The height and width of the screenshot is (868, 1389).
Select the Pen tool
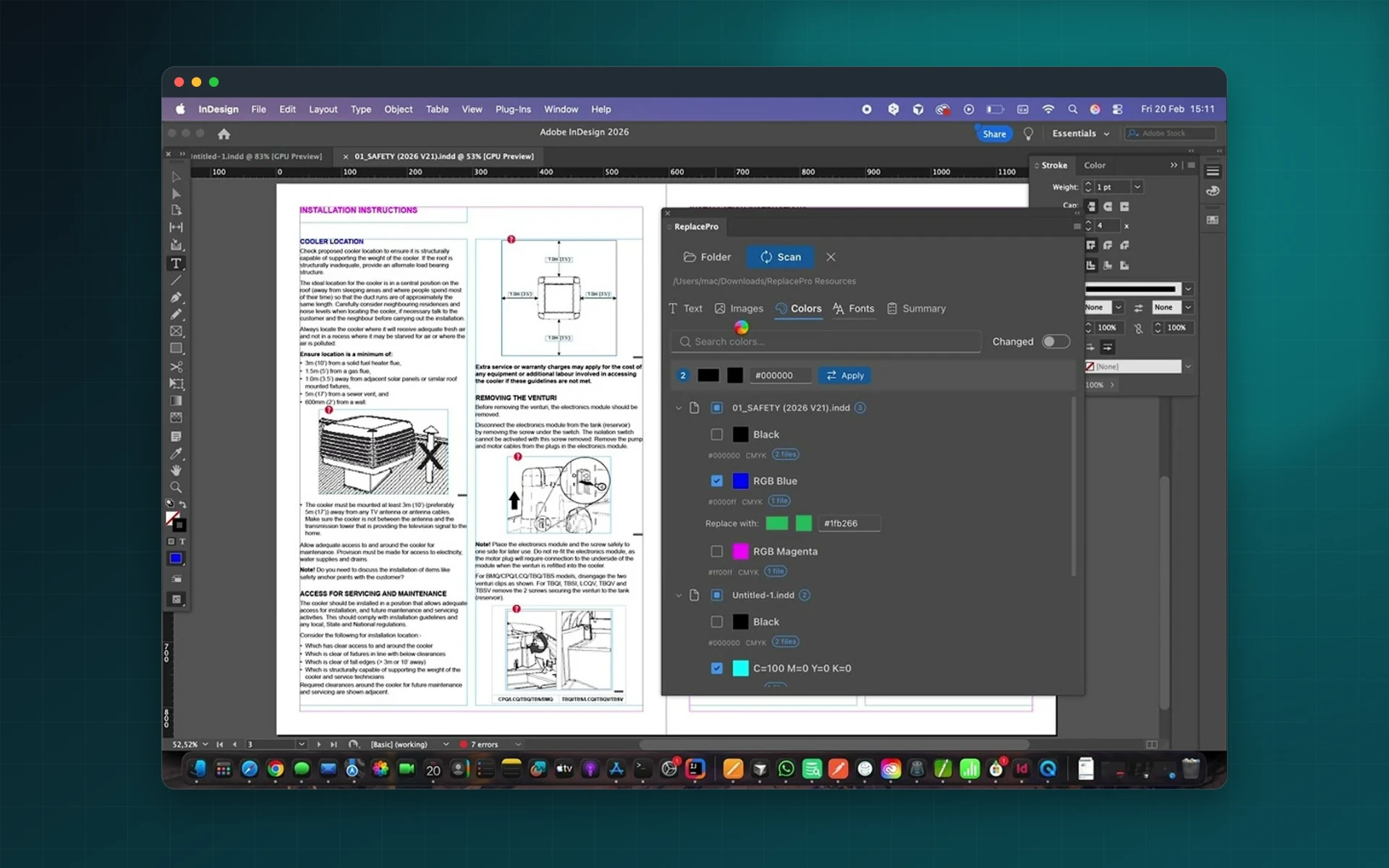[x=176, y=297]
